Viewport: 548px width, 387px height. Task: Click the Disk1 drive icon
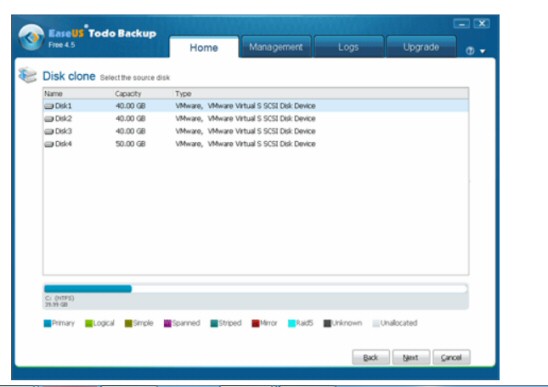tap(49, 106)
